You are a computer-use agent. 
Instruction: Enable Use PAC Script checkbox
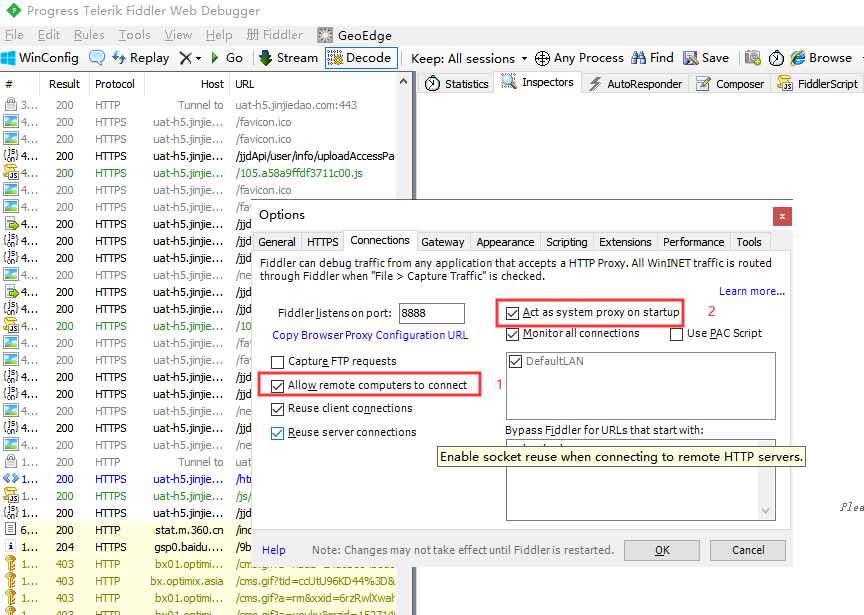676,334
